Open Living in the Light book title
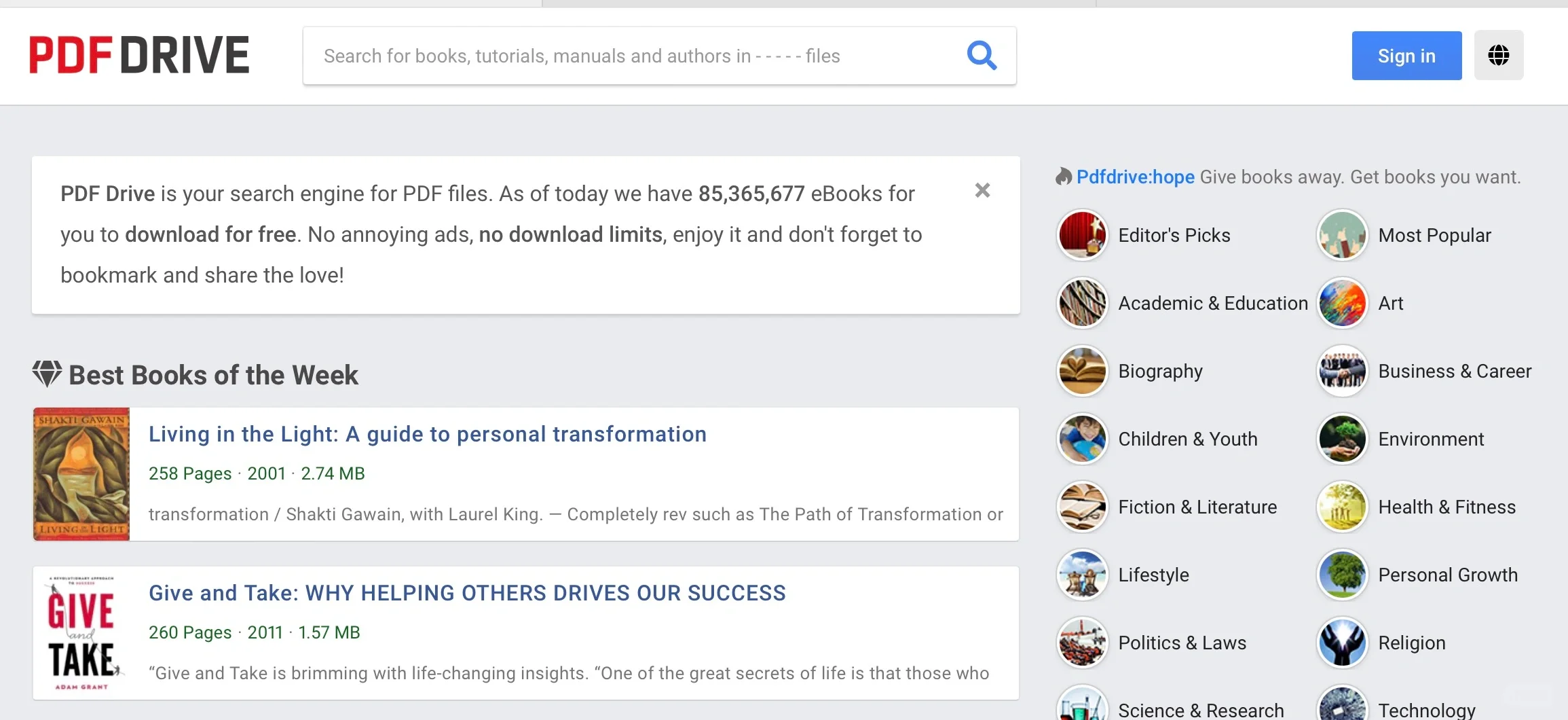Image resolution: width=1568 pixels, height=720 pixels. pyautogui.click(x=428, y=434)
